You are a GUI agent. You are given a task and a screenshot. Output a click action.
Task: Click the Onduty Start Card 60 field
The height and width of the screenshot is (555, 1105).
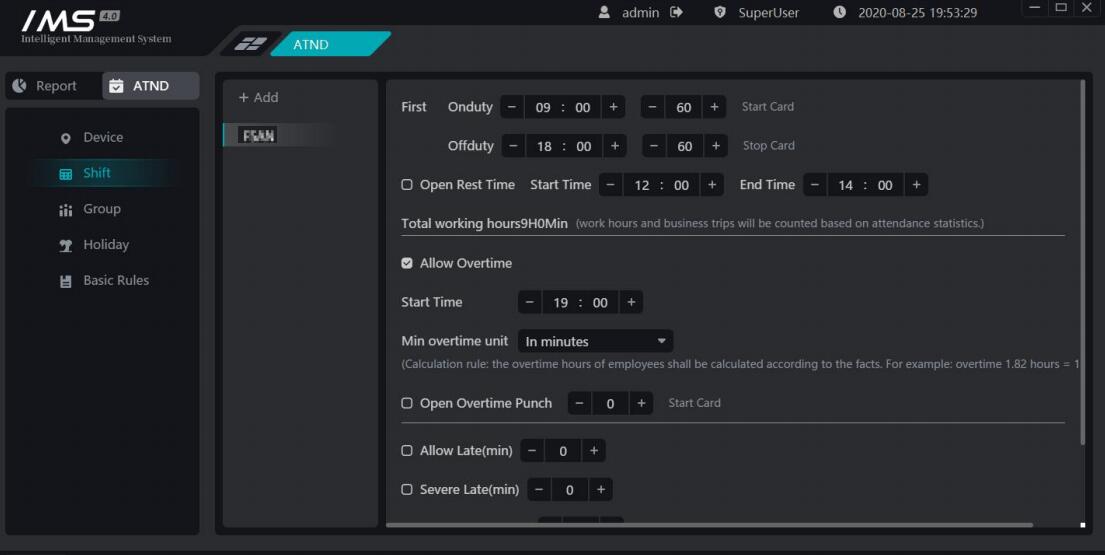(x=684, y=107)
